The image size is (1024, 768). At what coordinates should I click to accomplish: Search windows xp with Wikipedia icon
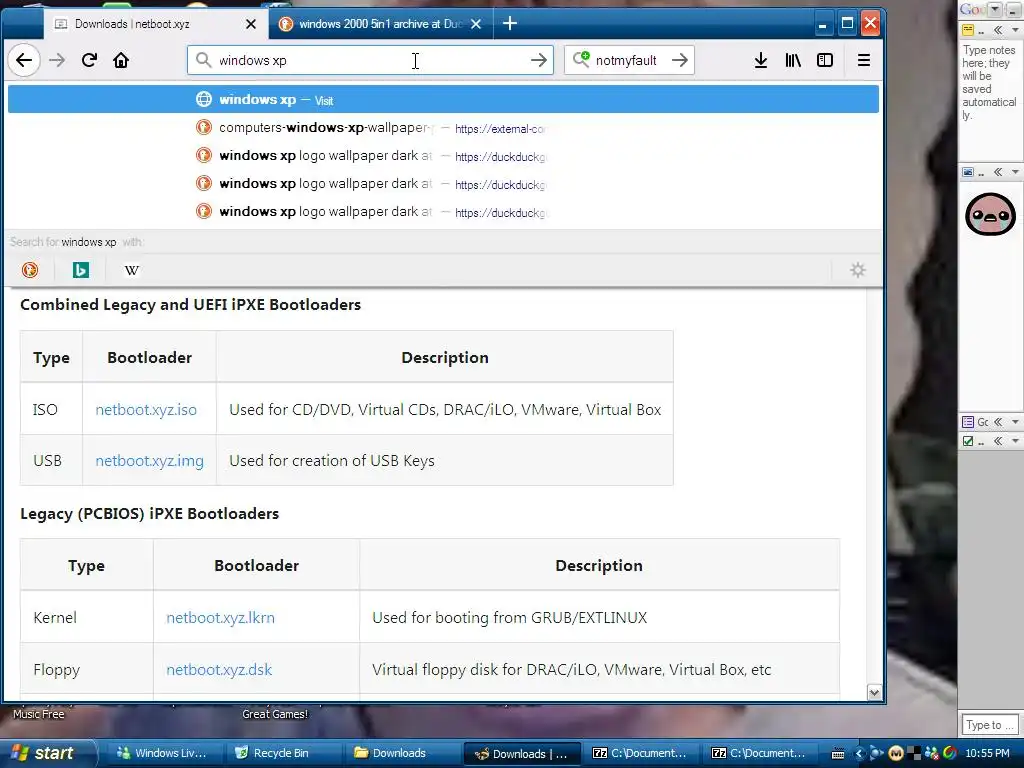(x=131, y=270)
